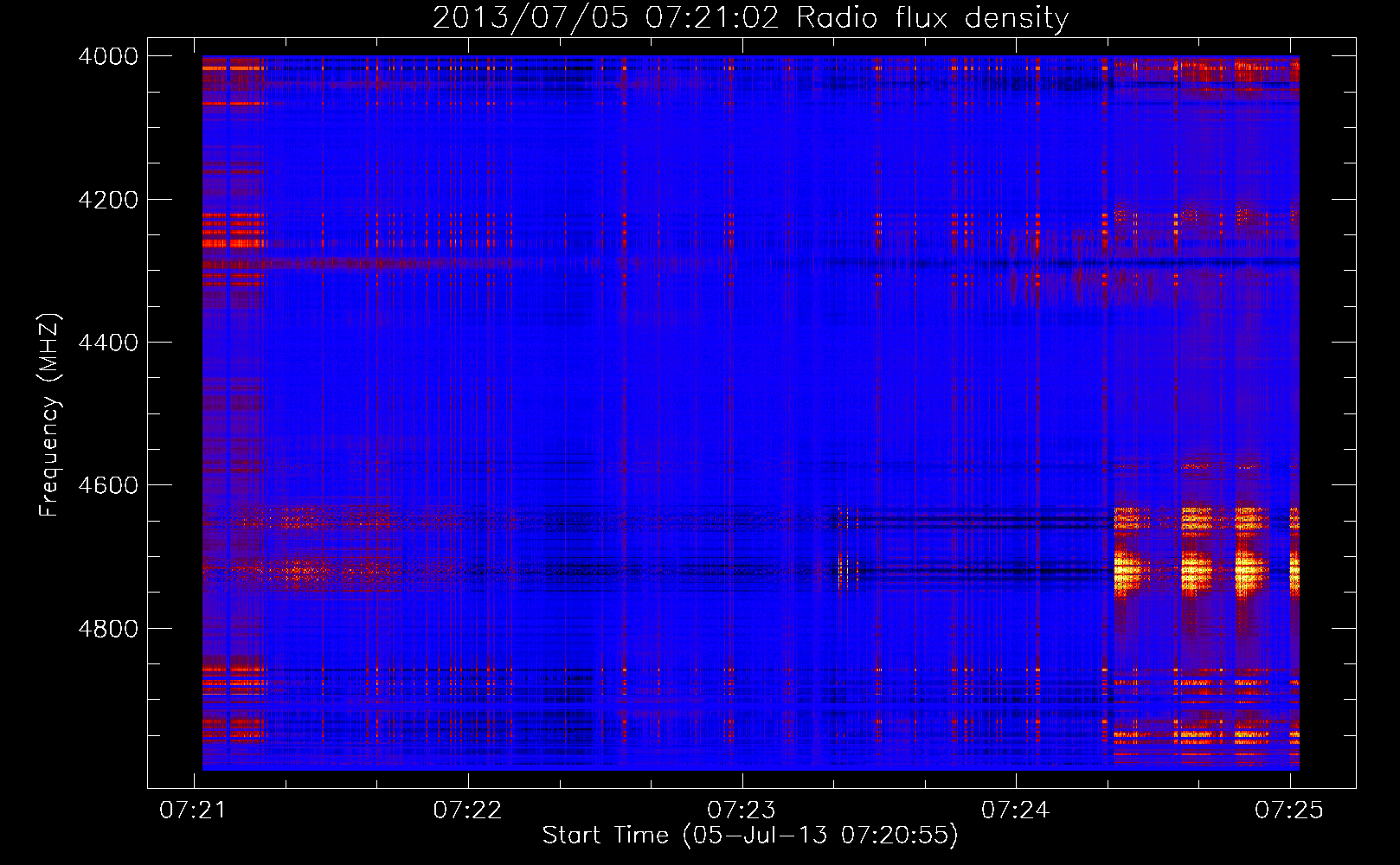Click the 'Start Time (05-Jul-13 07:20:55)' axis title
The height and width of the screenshot is (865, 1400).
(750, 836)
